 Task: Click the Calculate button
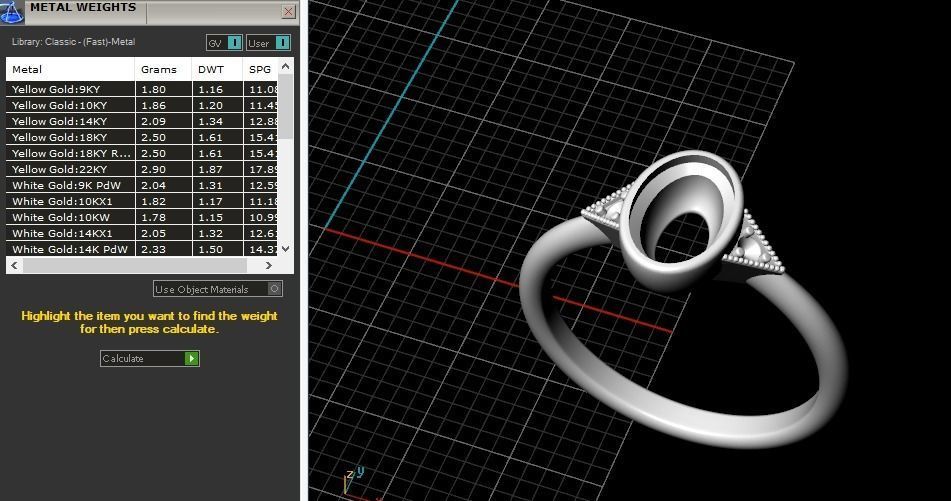(x=149, y=358)
